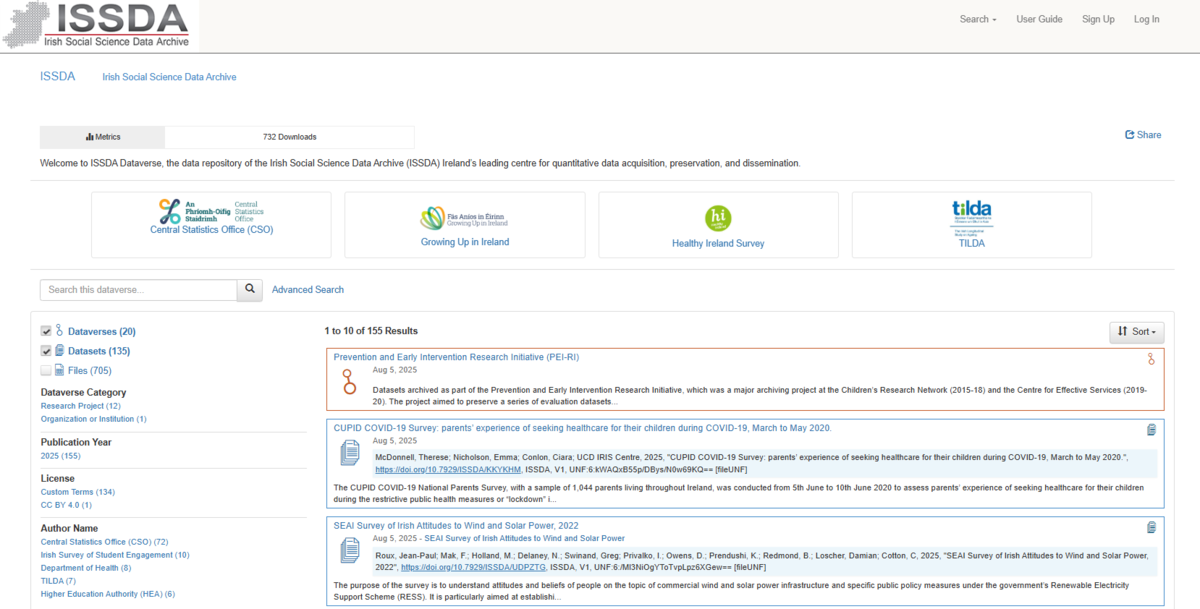Screen dimensions: 1200x609
Task: Click 'Irish Social Science Data Archive' subtitle text
Action: 169,77
